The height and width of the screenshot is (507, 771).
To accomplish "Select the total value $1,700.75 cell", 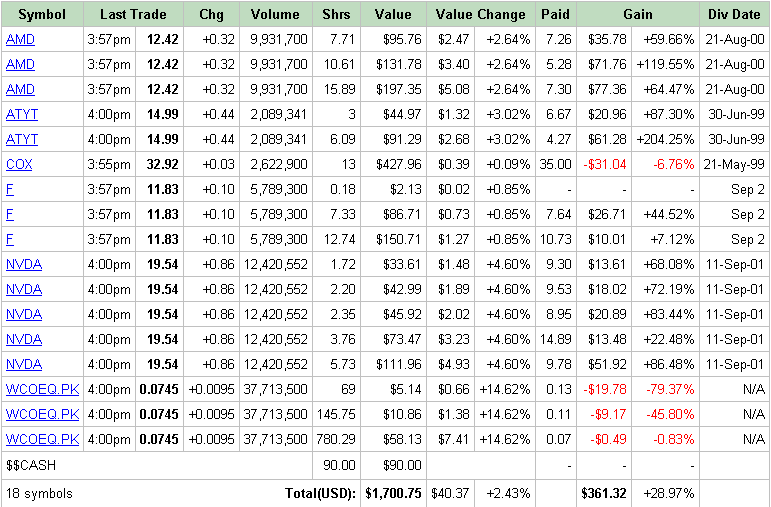I will point(393,493).
